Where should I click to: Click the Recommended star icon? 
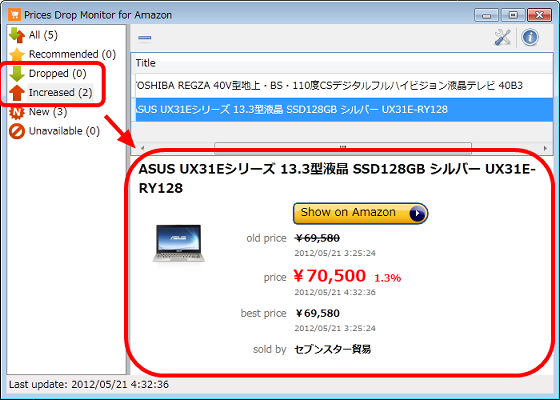(17, 54)
